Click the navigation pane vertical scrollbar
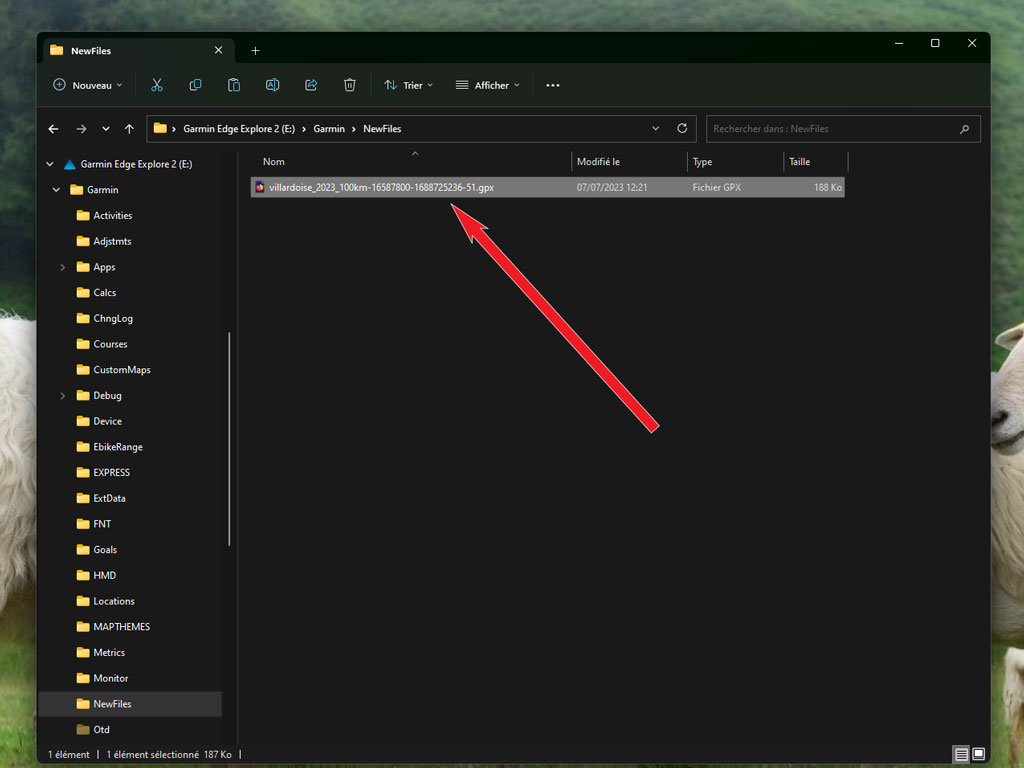 pyautogui.click(x=230, y=438)
